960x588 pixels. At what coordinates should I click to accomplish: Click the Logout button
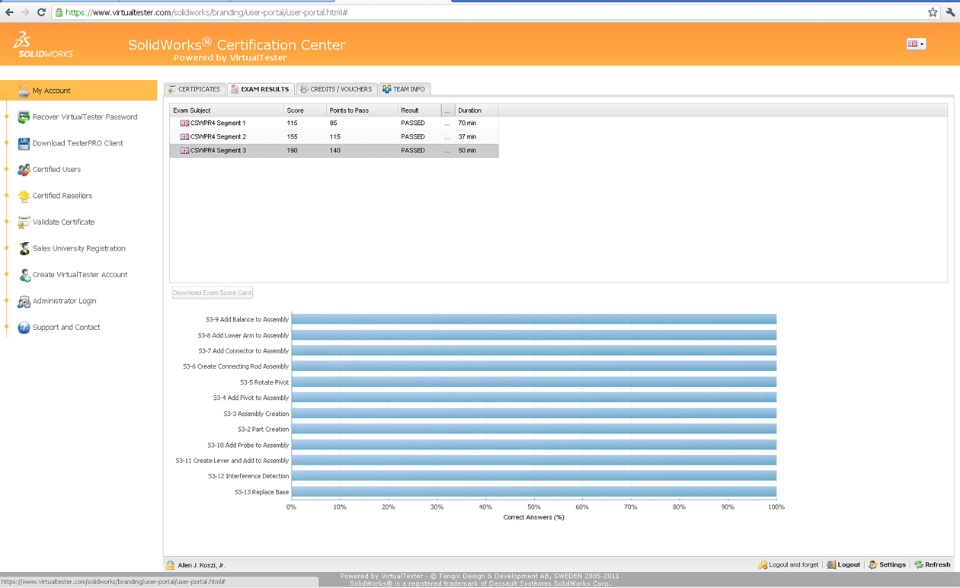click(x=843, y=565)
